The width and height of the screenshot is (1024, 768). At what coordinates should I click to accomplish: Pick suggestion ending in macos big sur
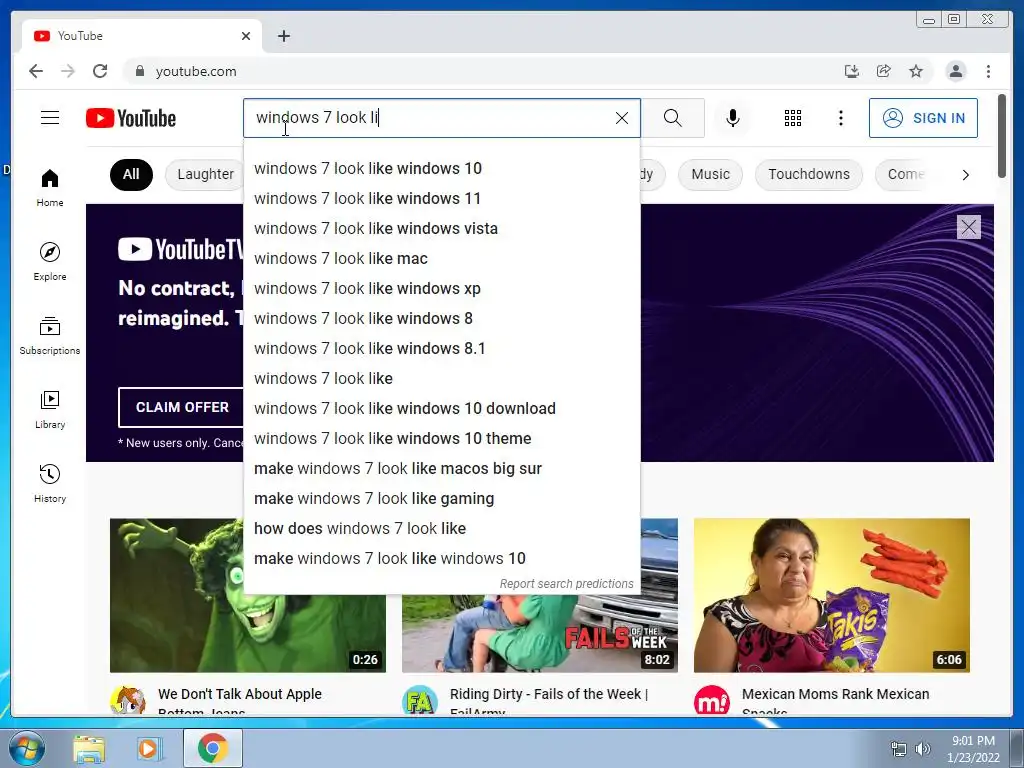click(x=441, y=469)
